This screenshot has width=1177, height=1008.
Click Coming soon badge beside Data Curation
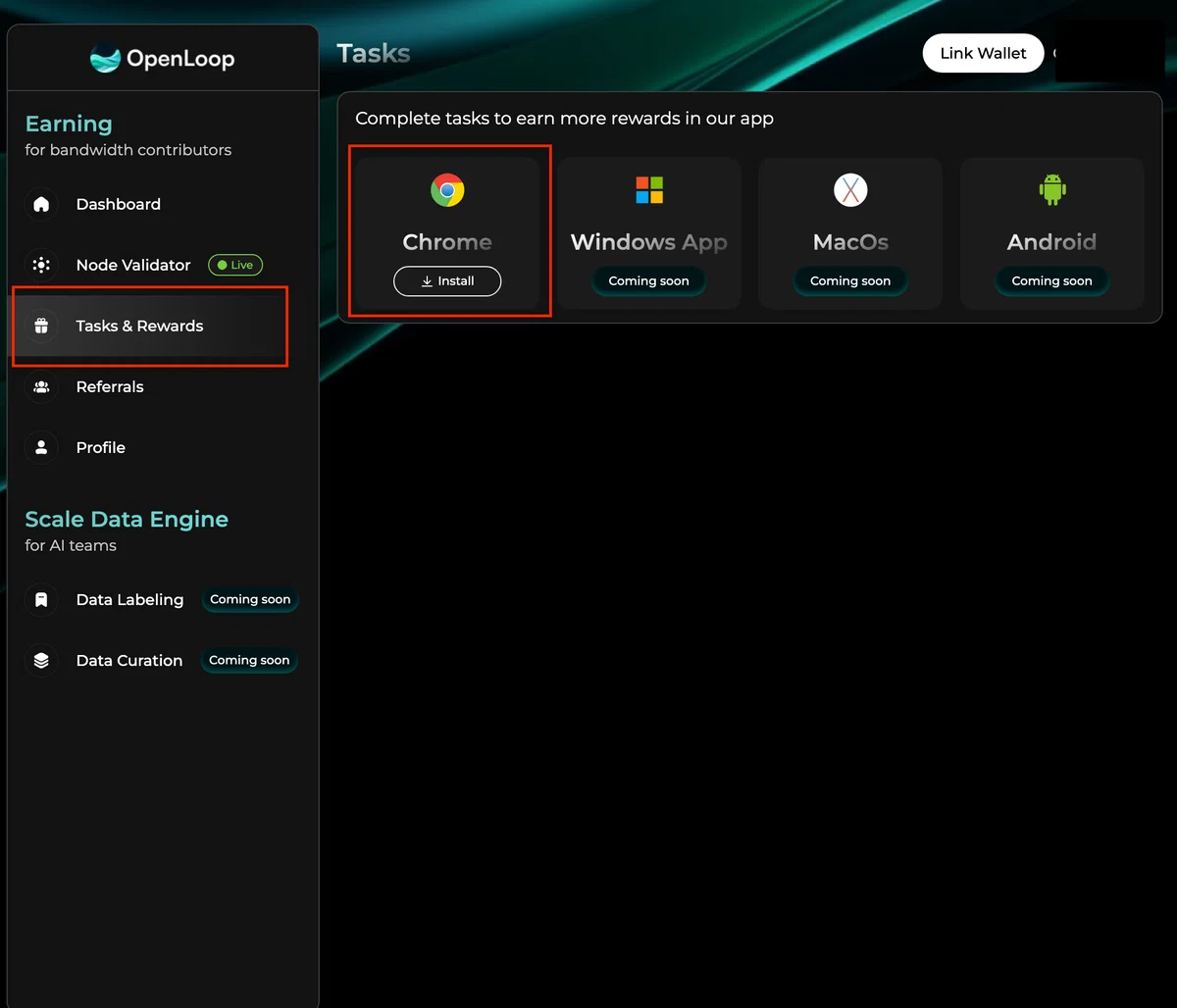point(249,660)
